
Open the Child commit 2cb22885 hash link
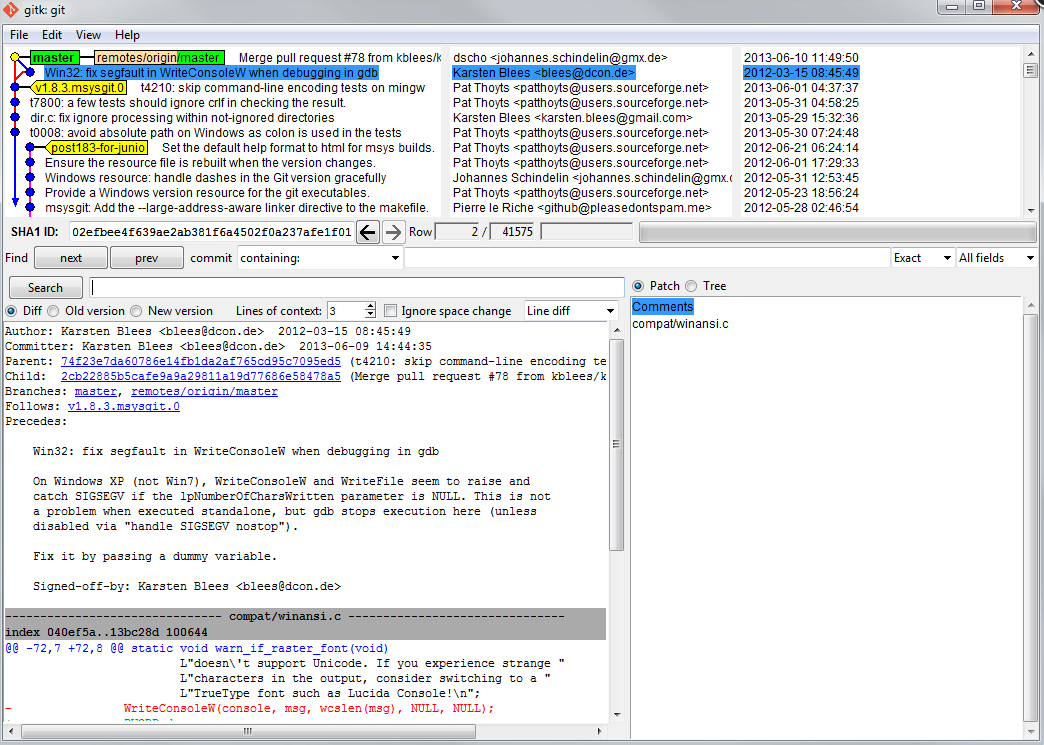click(x=201, y=376)
